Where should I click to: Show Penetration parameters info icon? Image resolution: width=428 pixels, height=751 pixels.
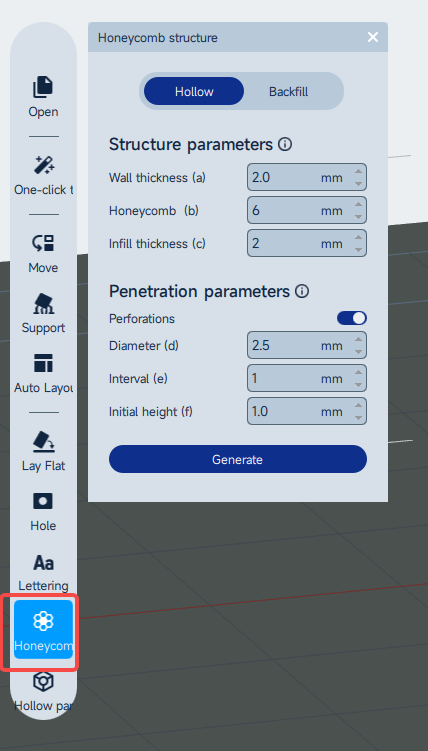[x=302, y=291]
